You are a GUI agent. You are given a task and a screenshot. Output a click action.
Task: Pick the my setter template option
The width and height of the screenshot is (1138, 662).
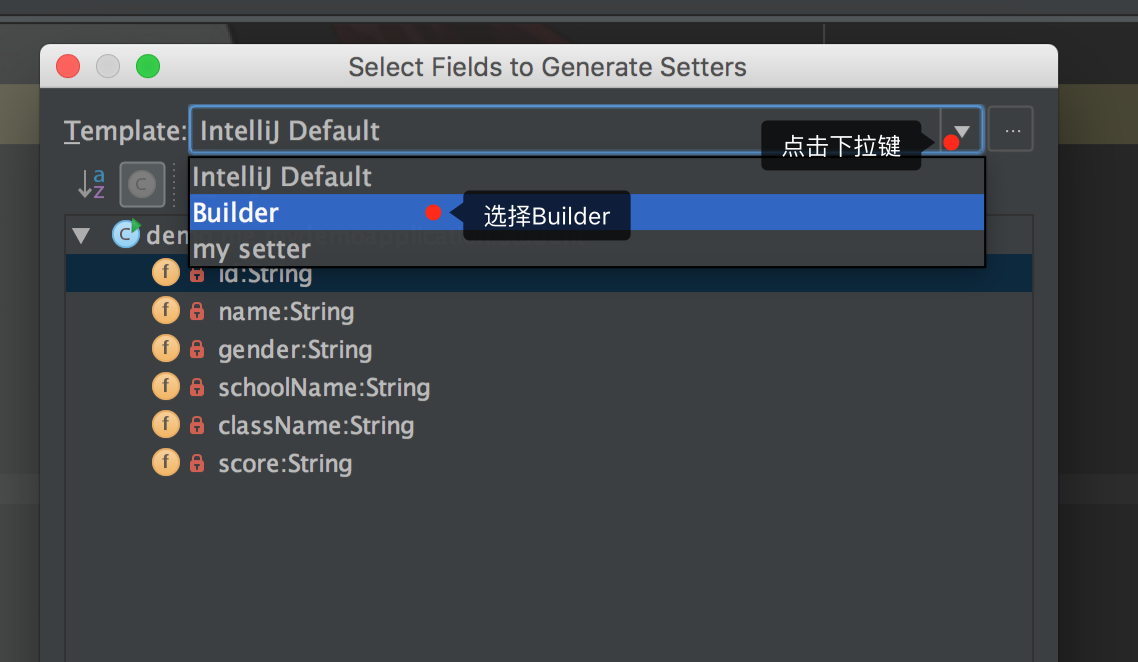tap(252, 249)
